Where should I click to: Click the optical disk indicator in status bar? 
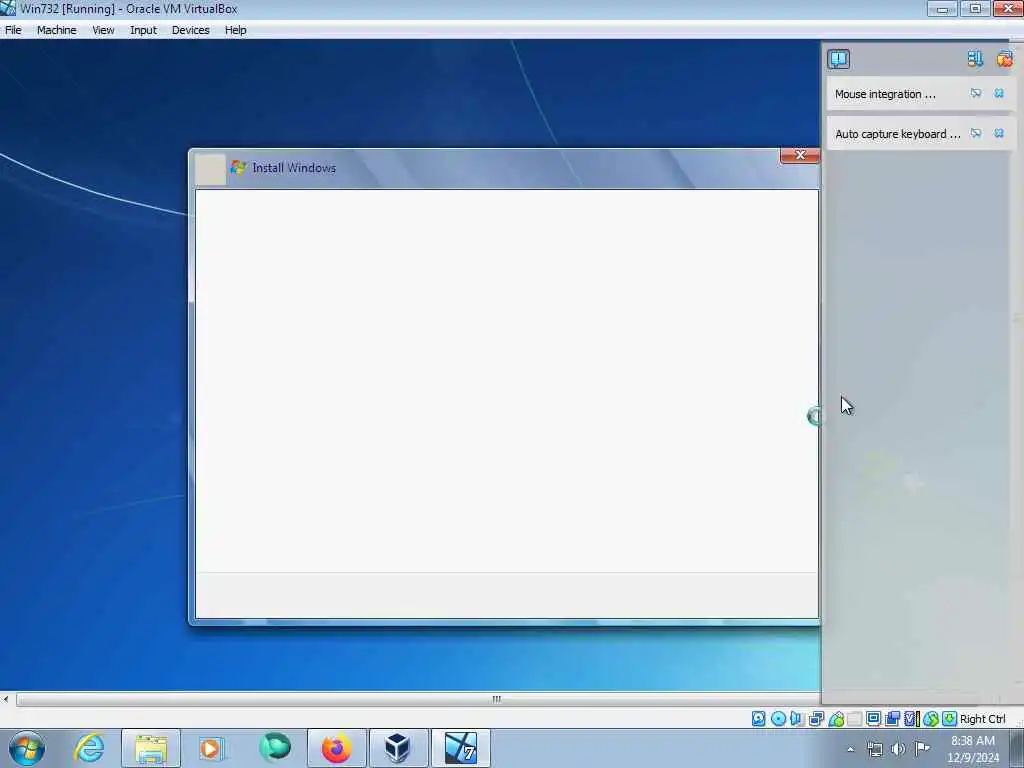coord(778,719)
